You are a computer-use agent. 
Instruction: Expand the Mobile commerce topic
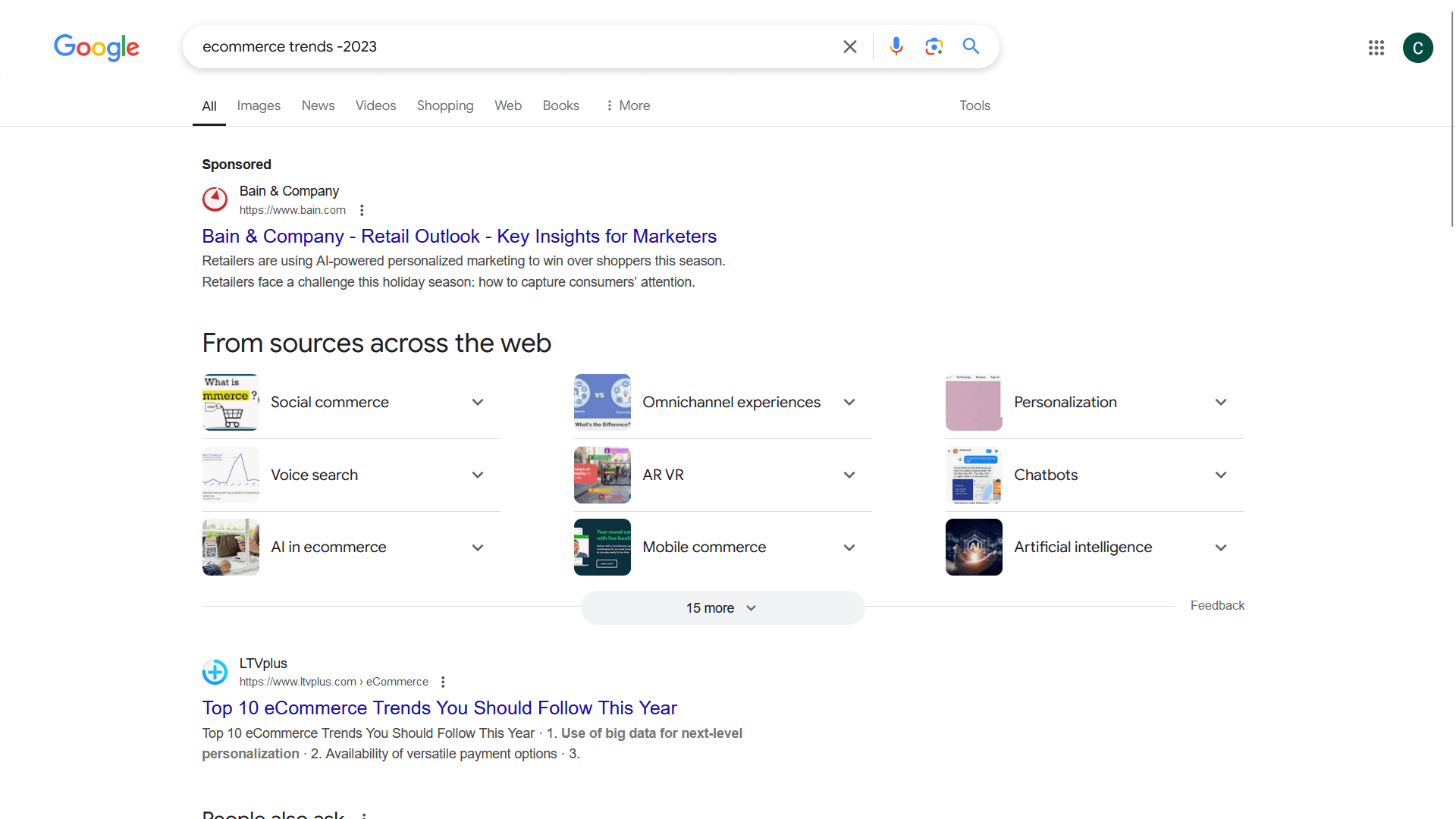(849, 548)
